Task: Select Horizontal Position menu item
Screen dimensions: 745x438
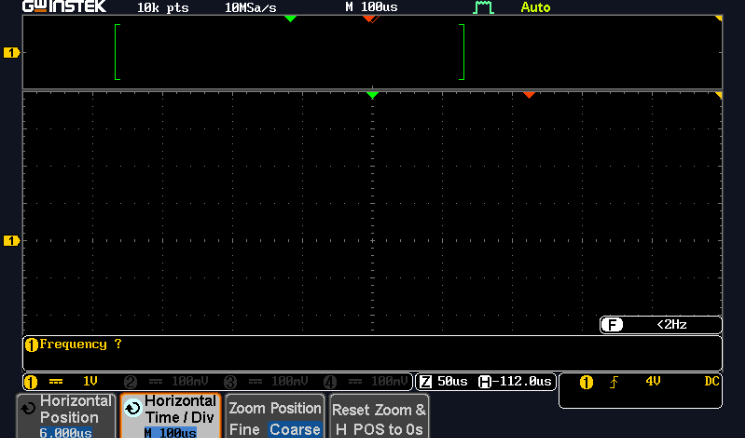Action: pyautogui.click(x=66, y=416)
